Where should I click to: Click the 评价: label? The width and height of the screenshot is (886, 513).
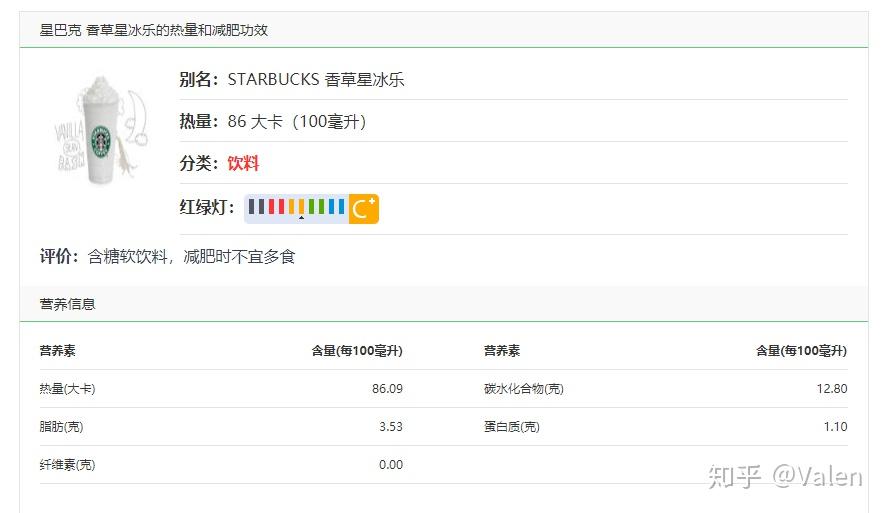coord(59,256)
